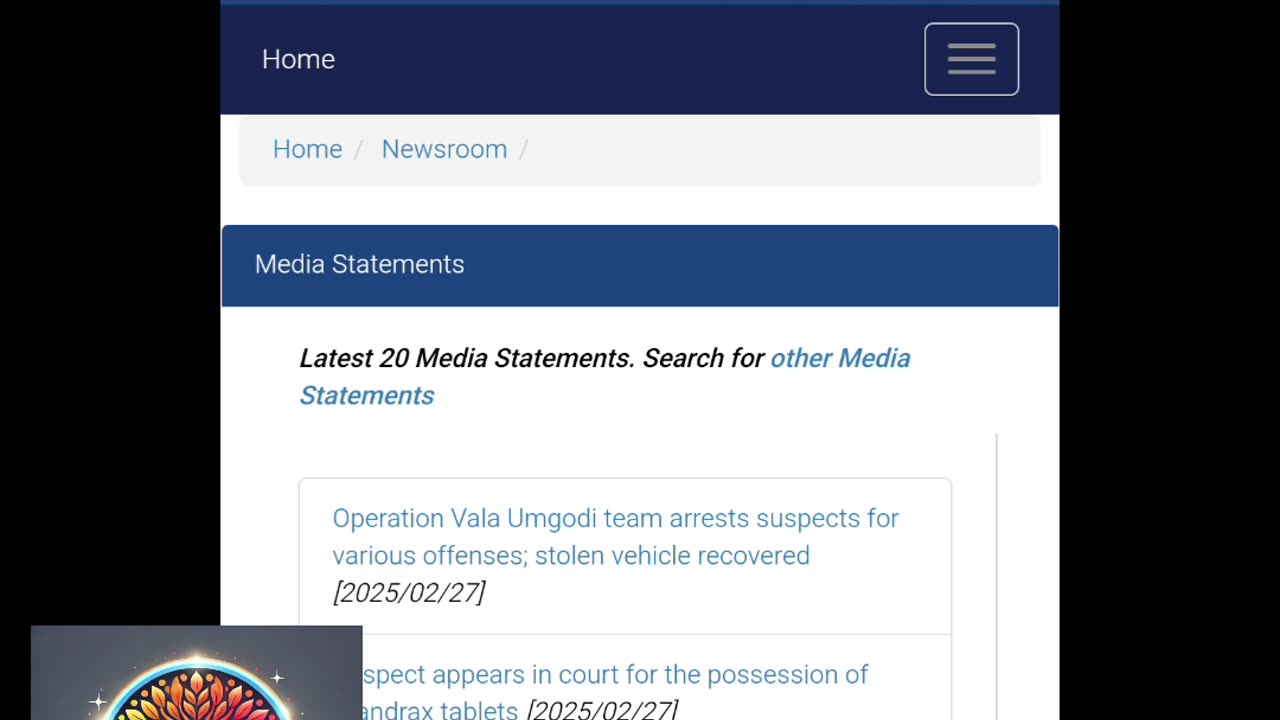The image size is (1280, 720).
Task: Open Operation Vala Umgodi team arrests statement
Action: (x=615, y=537)
